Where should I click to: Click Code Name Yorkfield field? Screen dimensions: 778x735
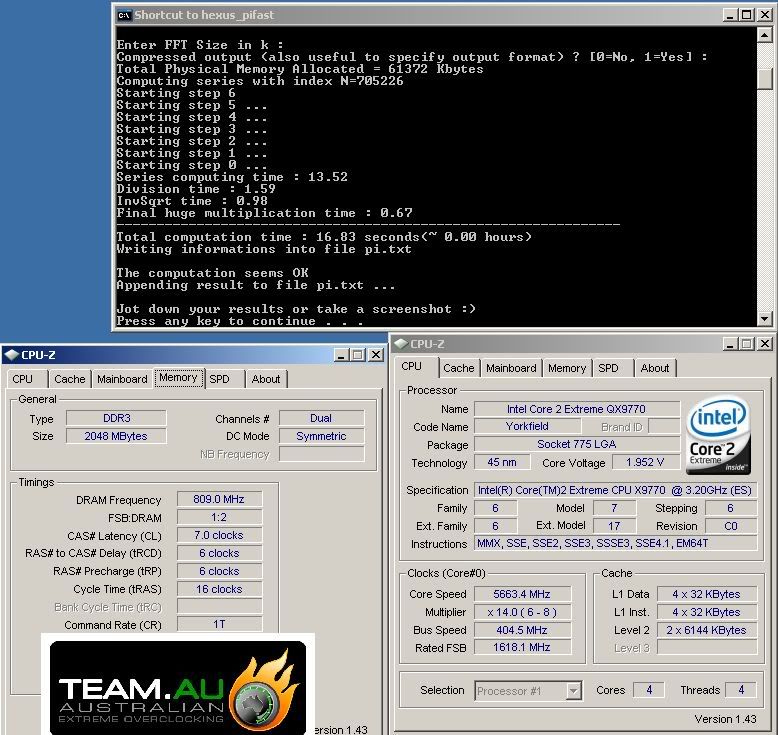coord(527,426)
